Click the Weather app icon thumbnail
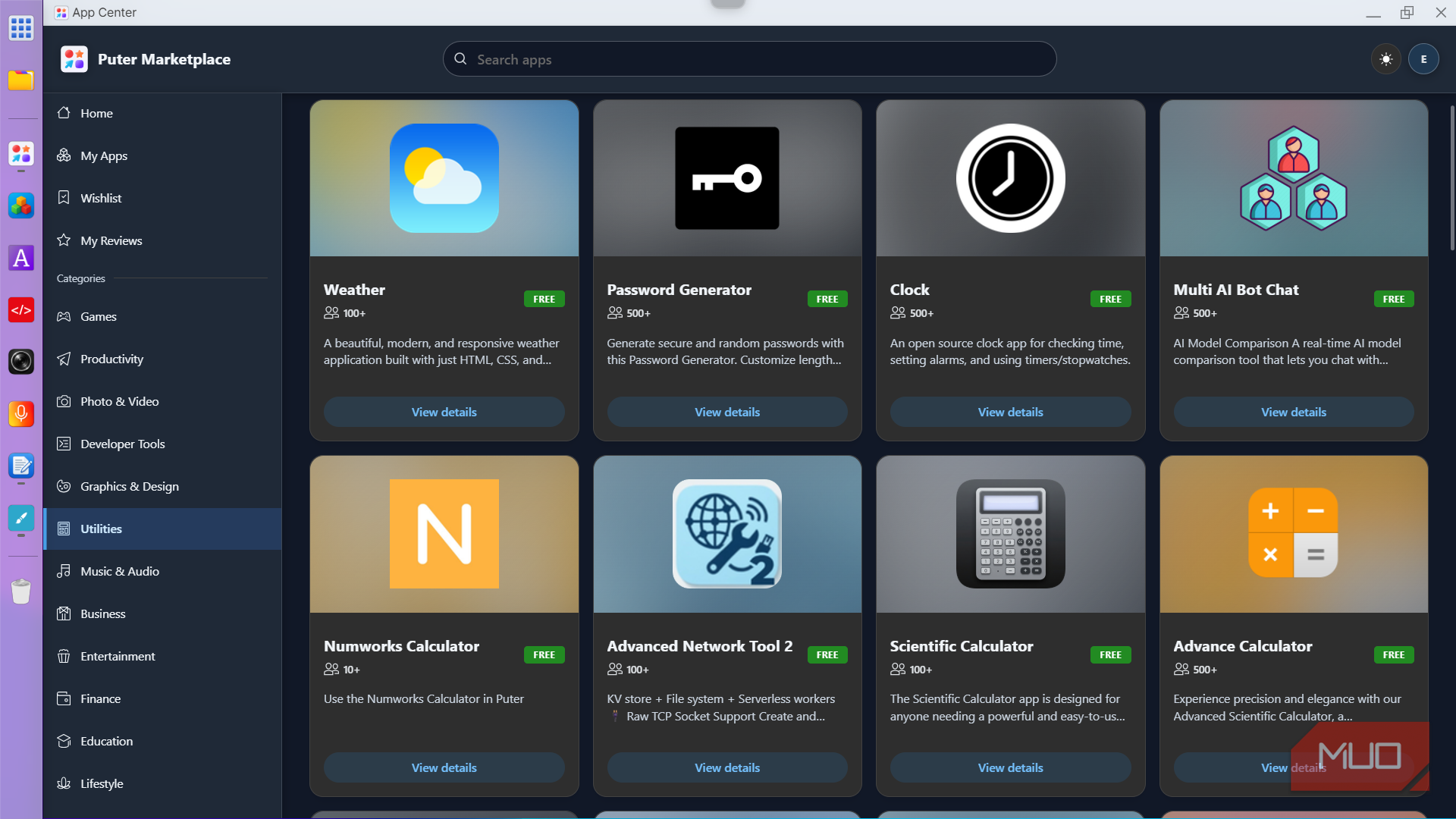This screenshot has width=1456, height=819. coord(444,178)
